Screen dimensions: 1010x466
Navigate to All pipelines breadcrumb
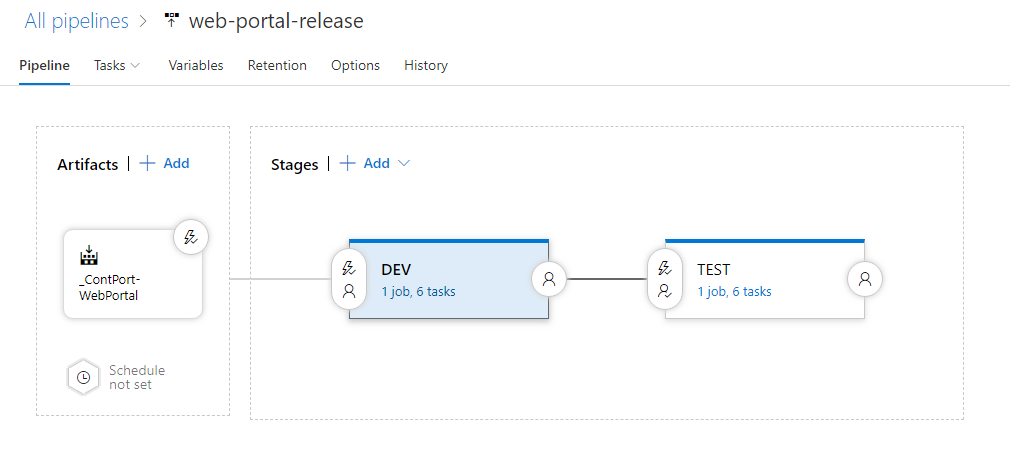[76, 21]
